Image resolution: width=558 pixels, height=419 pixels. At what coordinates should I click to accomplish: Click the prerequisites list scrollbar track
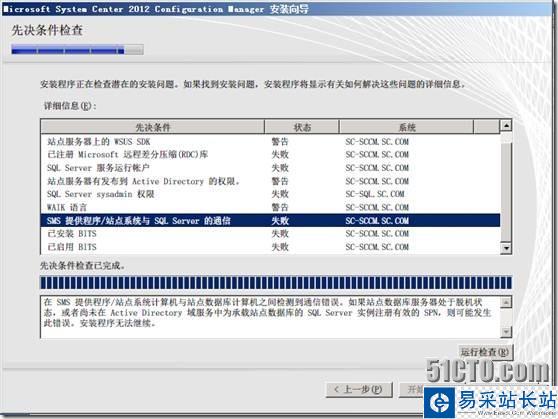click(x=506, y=187)
